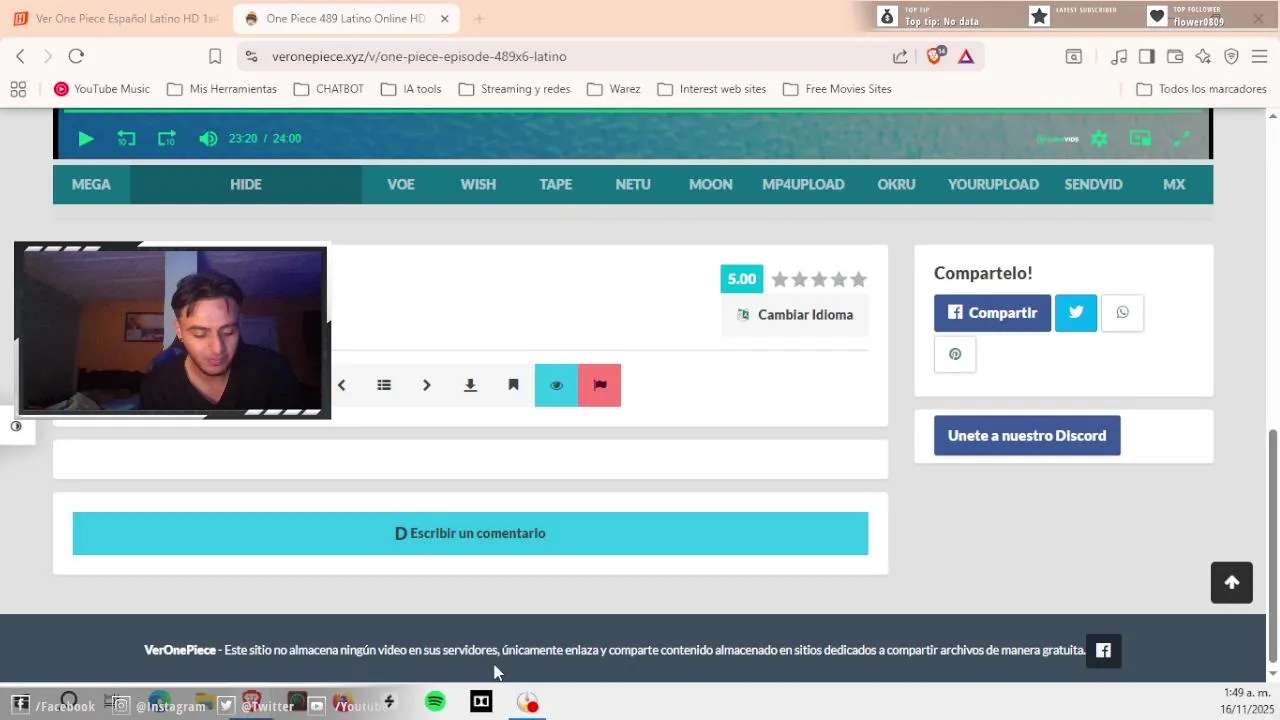Click the back-to-top arrow button

click(1232, 582)
